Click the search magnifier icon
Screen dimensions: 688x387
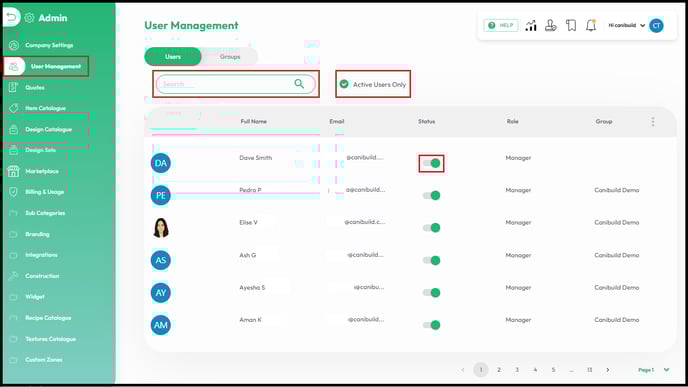click(x=299, y=83)
